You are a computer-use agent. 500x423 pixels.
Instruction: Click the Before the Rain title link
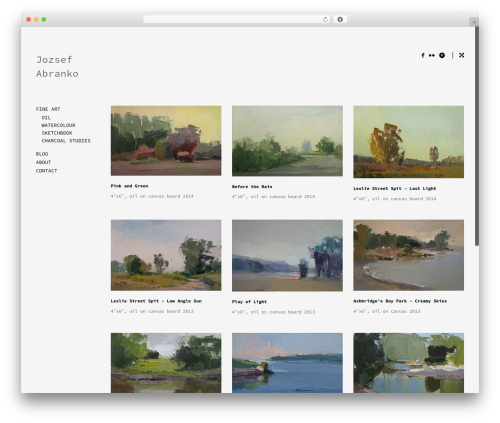252,187
